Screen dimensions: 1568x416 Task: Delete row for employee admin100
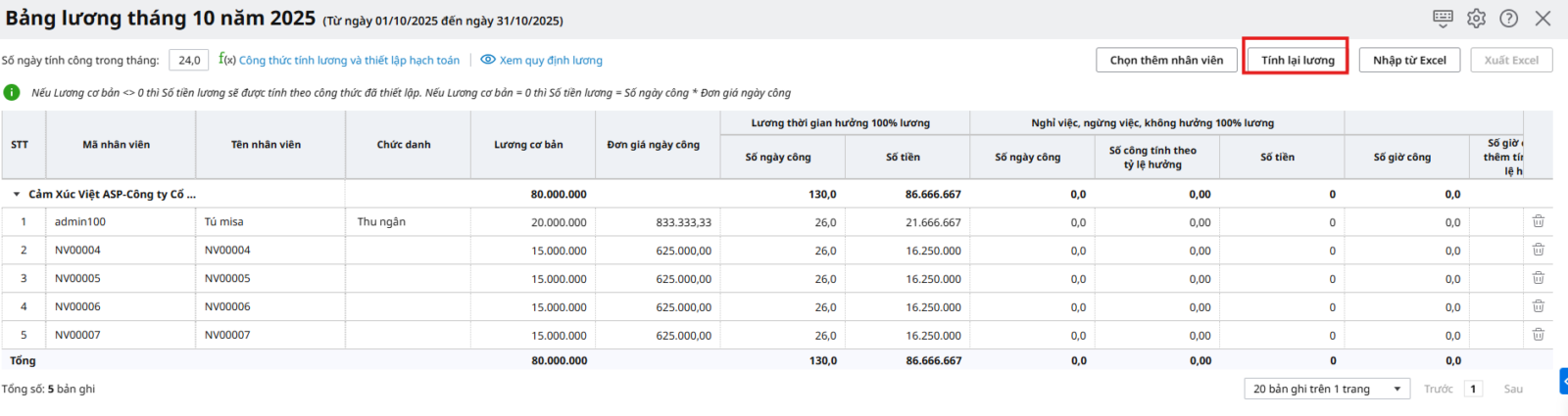coord(1538,222)
